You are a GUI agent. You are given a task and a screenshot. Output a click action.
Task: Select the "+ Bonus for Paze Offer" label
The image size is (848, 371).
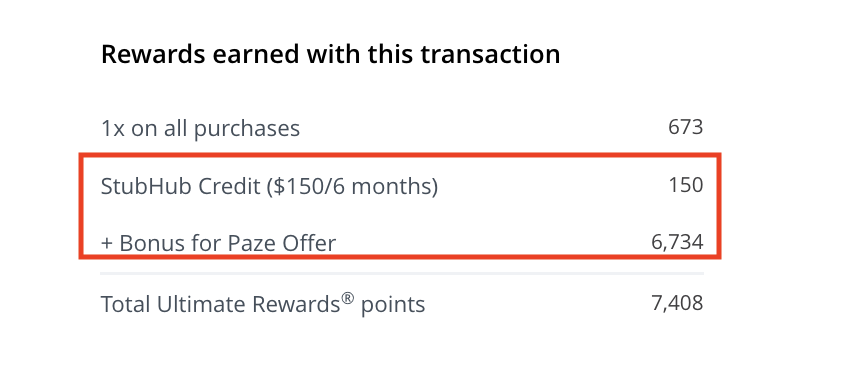(218, 243)
